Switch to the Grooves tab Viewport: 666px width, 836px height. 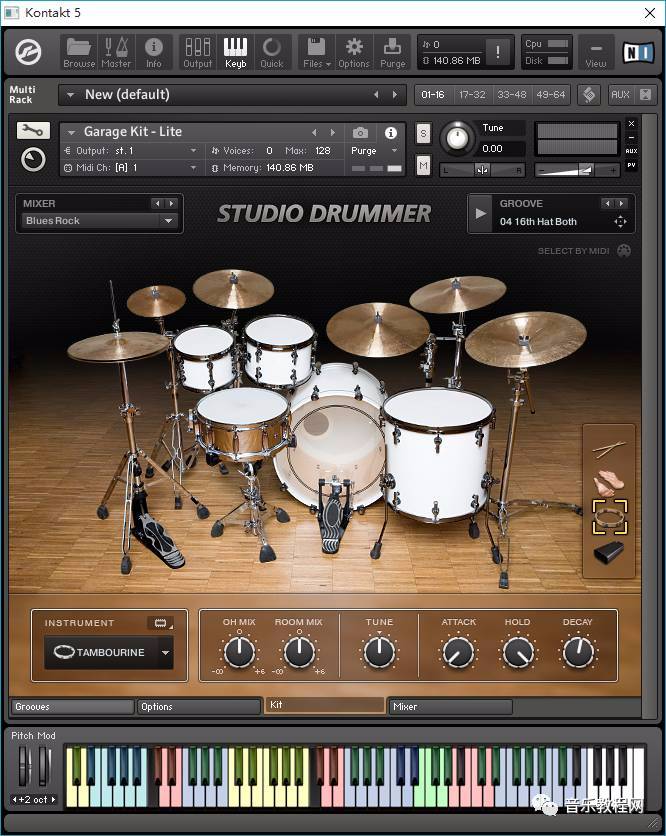72,707
